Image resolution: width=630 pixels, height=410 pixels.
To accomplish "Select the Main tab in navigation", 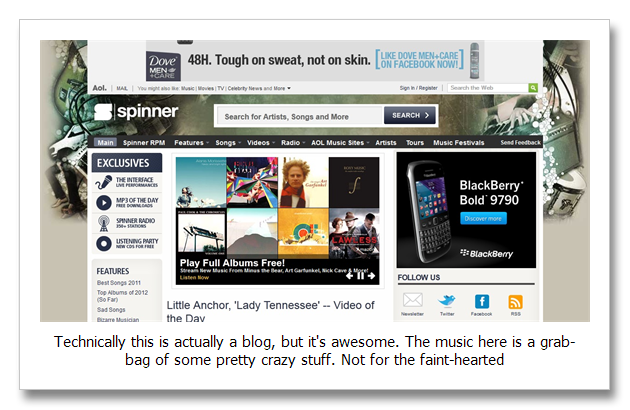I will (x=104, y=143).
